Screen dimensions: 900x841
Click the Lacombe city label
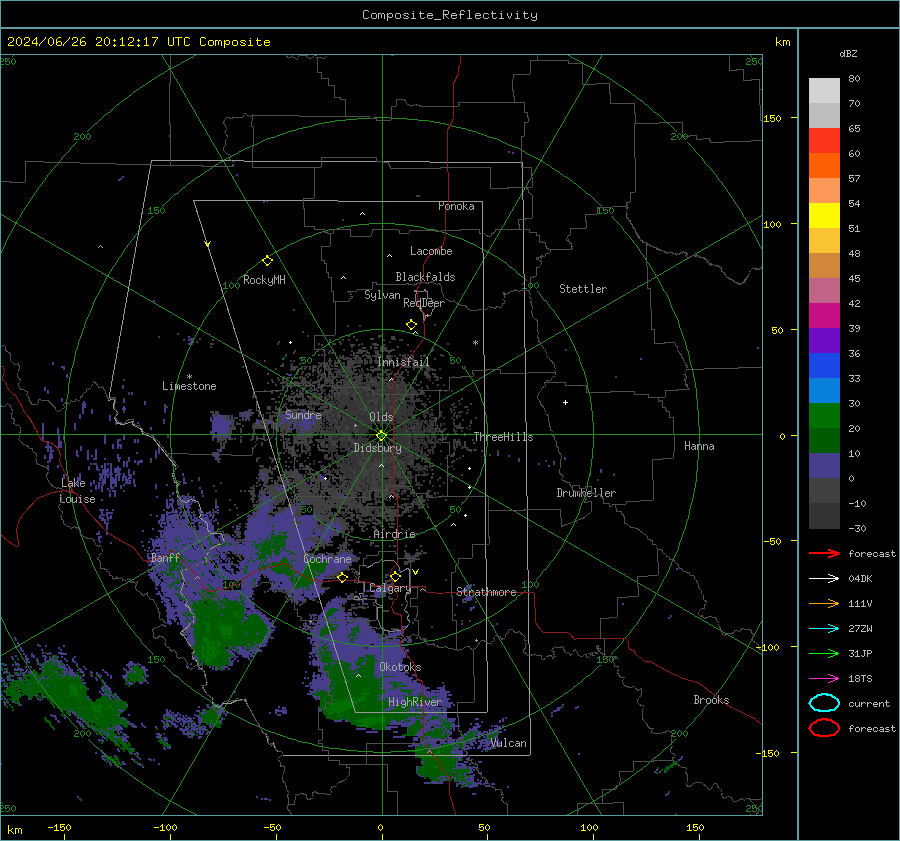431,251
